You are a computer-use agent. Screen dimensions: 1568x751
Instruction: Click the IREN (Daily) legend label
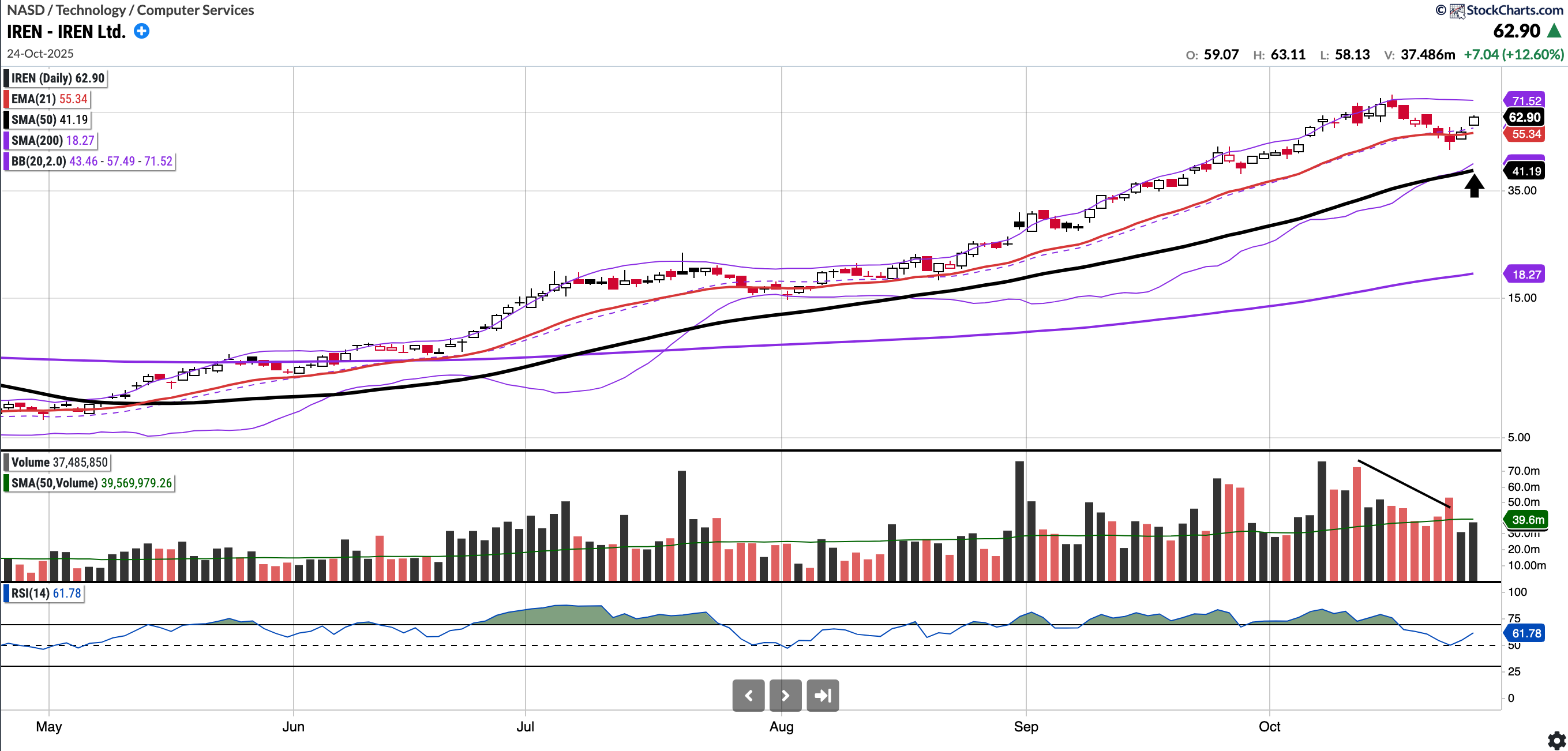click(x=57, y=78)
